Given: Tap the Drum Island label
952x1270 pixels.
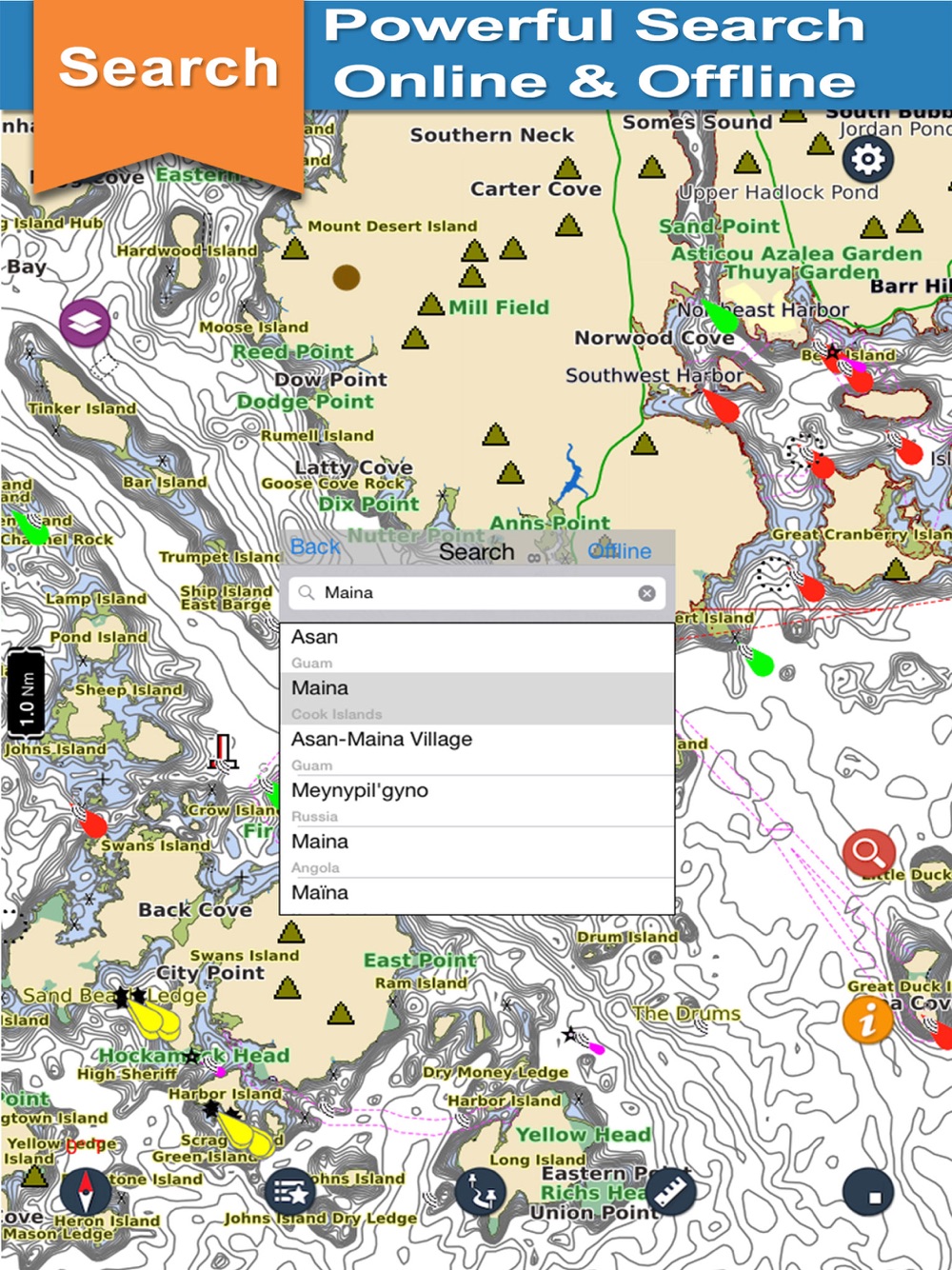Looking at the screenshot, I should pyautogui.click(x=627, y=937).
